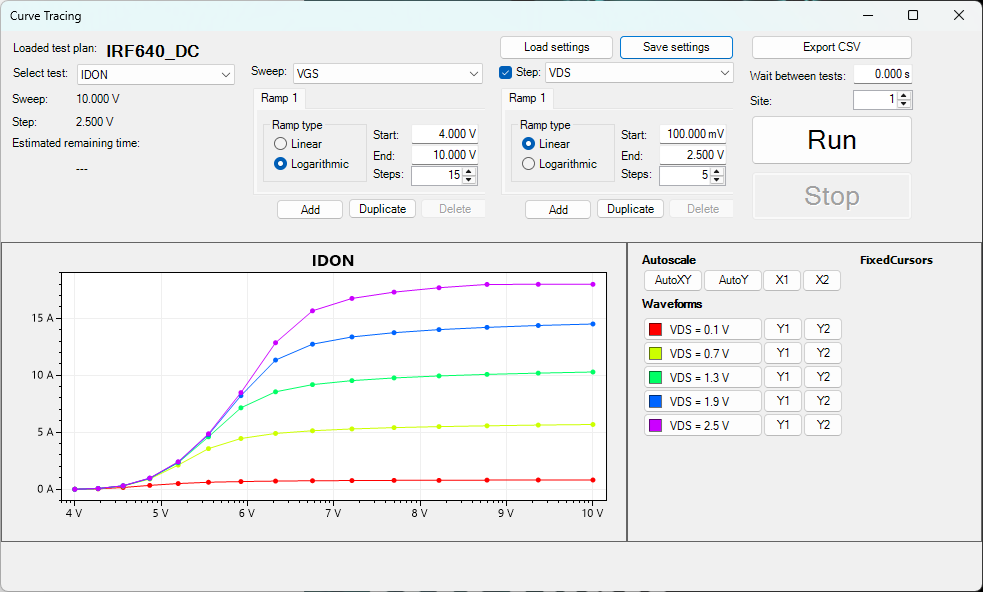
Task: Select the X1 cursor button
Action: (x=782, y=280)
